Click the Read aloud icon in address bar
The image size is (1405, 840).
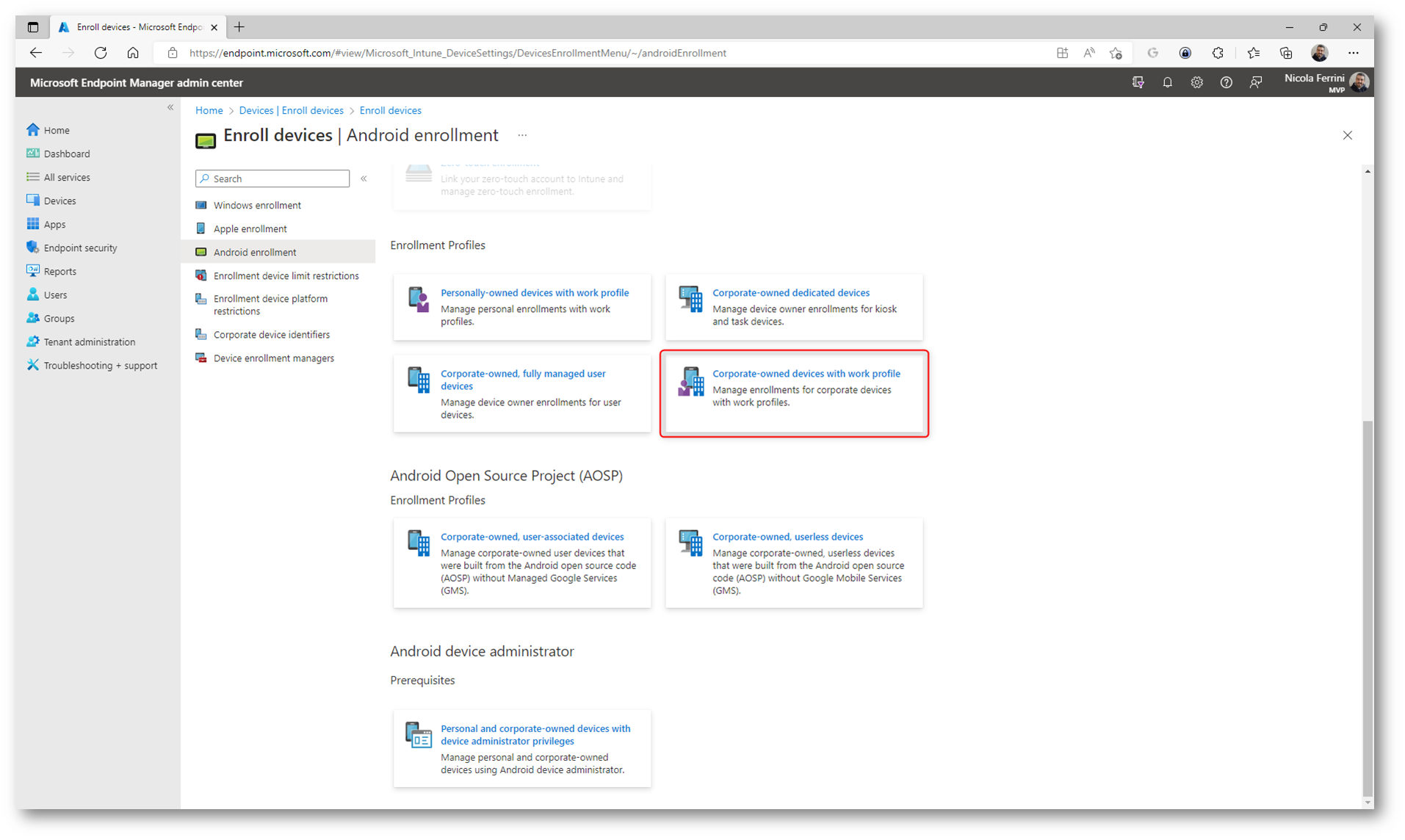point(1089,53)
